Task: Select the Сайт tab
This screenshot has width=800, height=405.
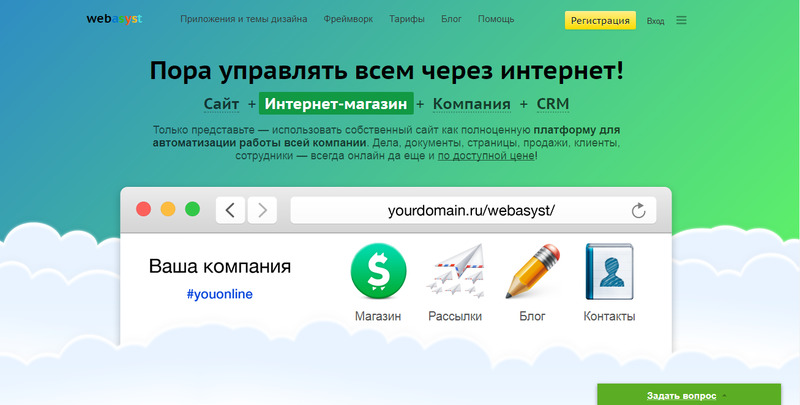Action: 221,104
